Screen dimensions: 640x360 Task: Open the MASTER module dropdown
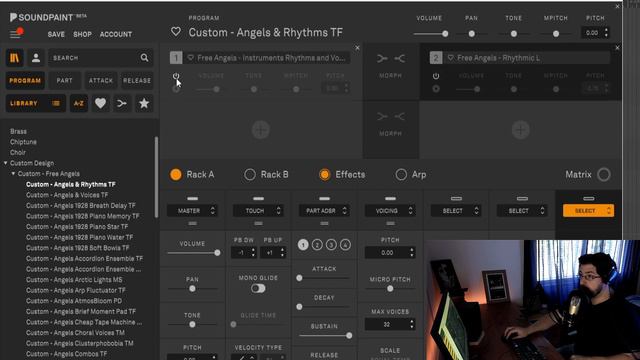coord(192,211)
